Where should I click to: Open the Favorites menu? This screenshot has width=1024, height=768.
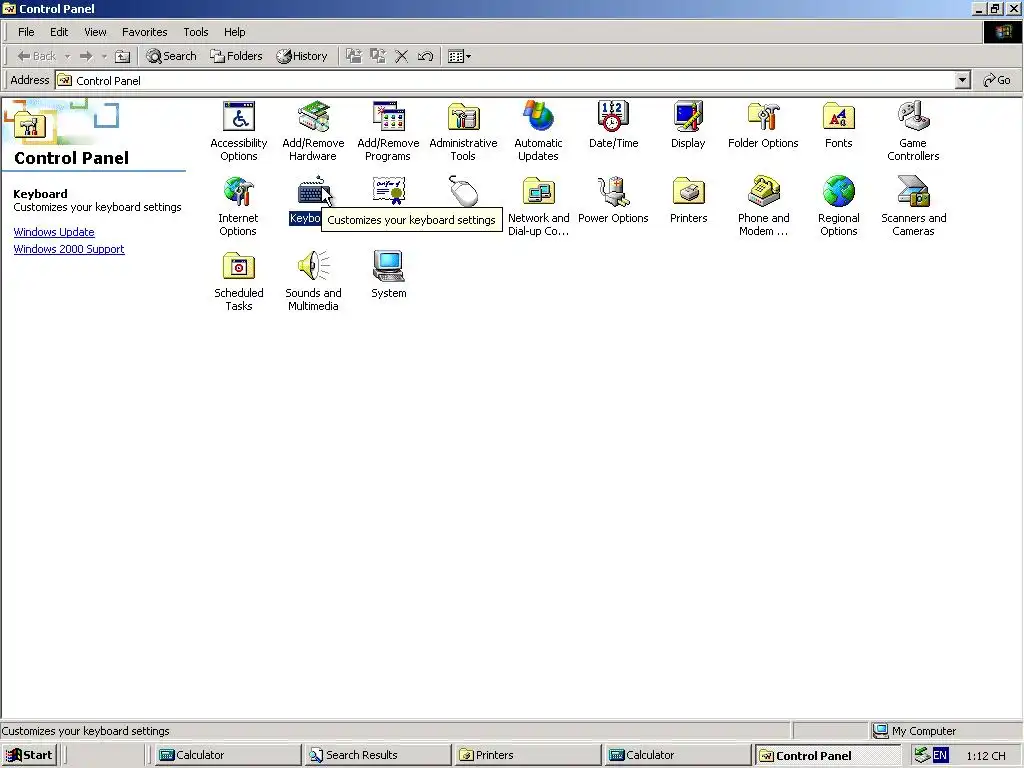pyautogui.click(x=144, y=32)
